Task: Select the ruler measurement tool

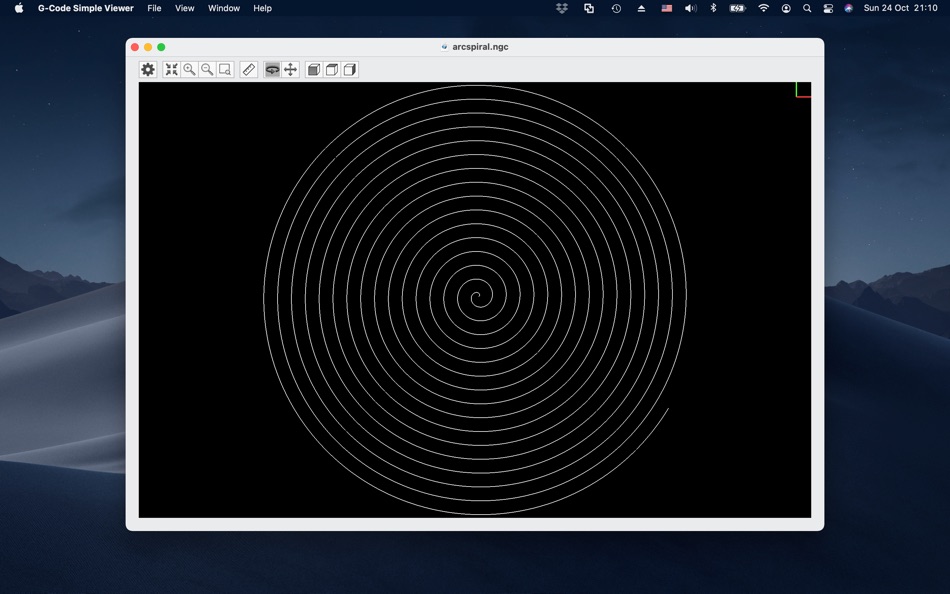Action: coord(248,70)
